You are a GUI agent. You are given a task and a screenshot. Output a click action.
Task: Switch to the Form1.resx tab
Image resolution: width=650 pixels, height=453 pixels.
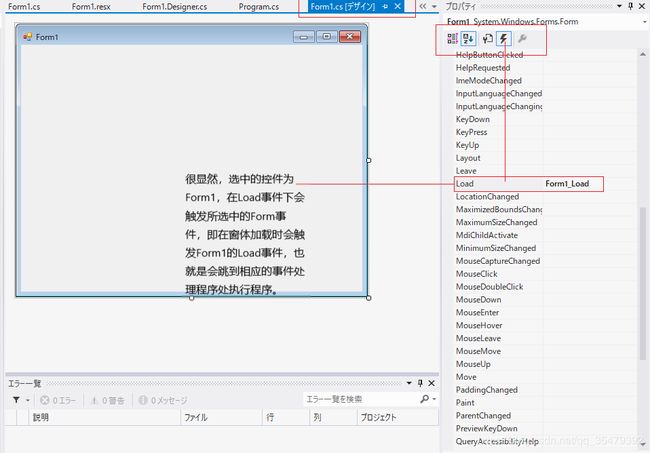point(91,7)
